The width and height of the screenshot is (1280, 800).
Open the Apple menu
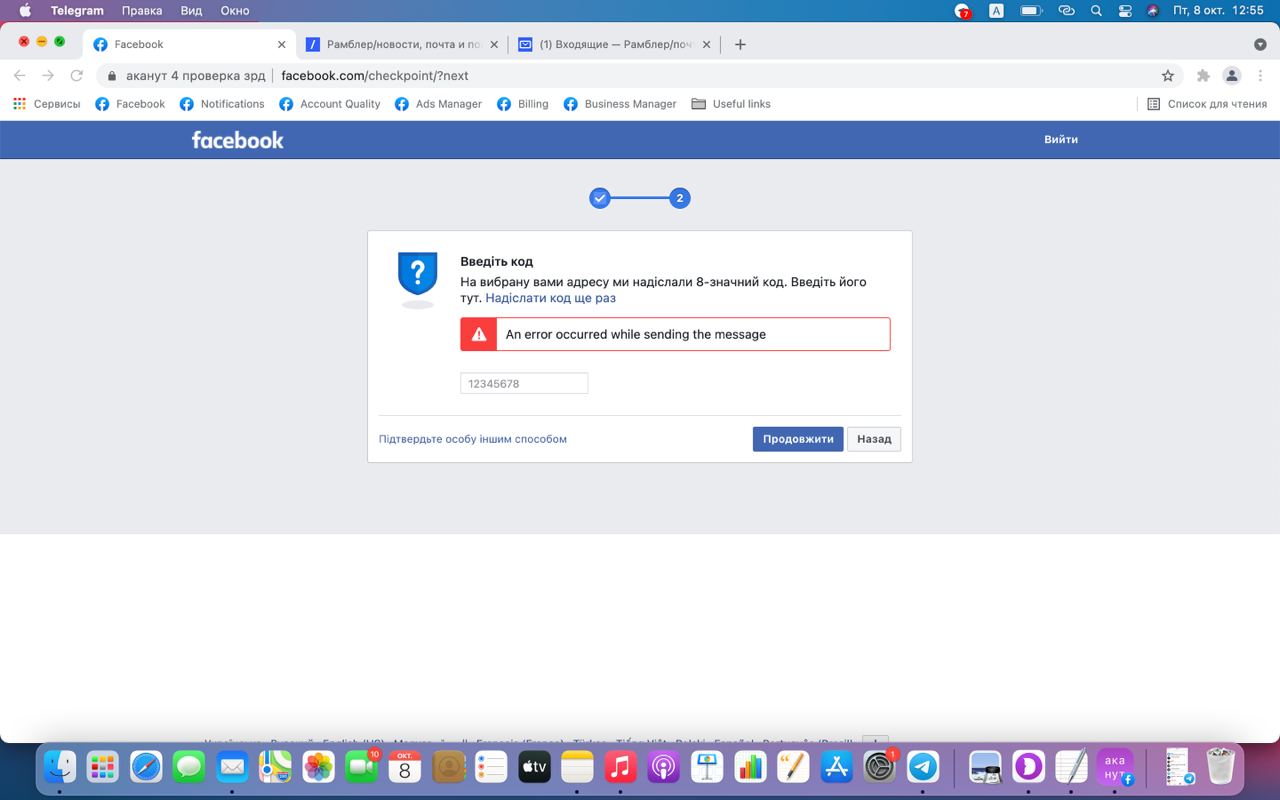pyautogui.click(x=25, y=11)
